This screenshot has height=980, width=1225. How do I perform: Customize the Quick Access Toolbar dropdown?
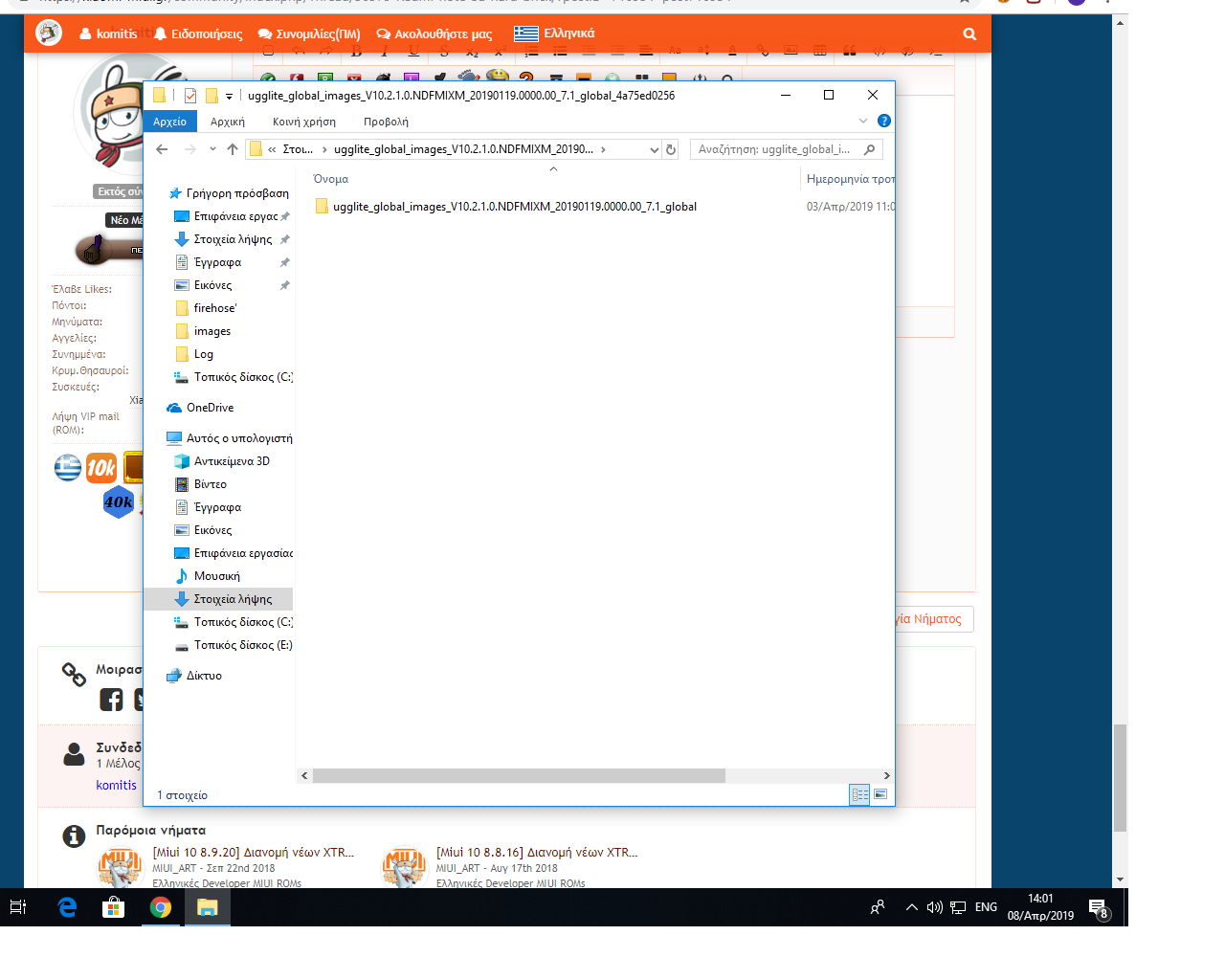click(230, 96)
